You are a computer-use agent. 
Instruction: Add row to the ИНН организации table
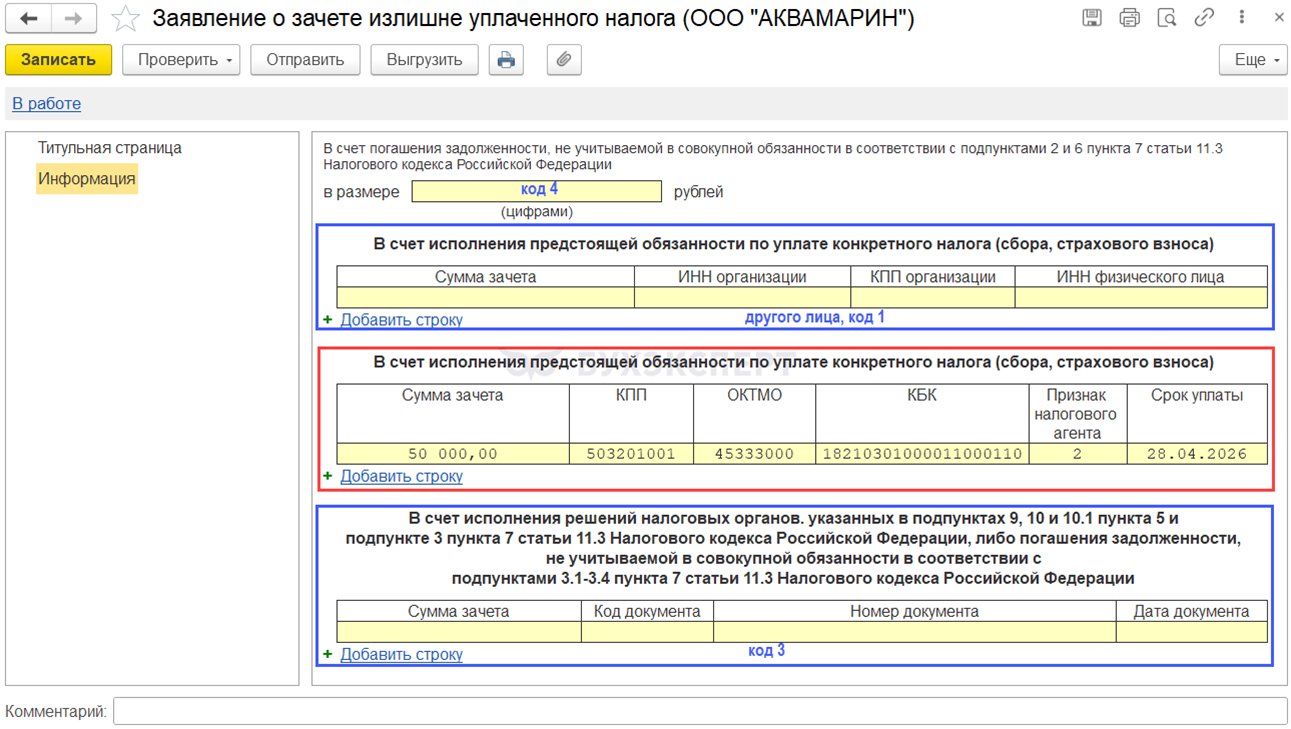coord(401,320)
